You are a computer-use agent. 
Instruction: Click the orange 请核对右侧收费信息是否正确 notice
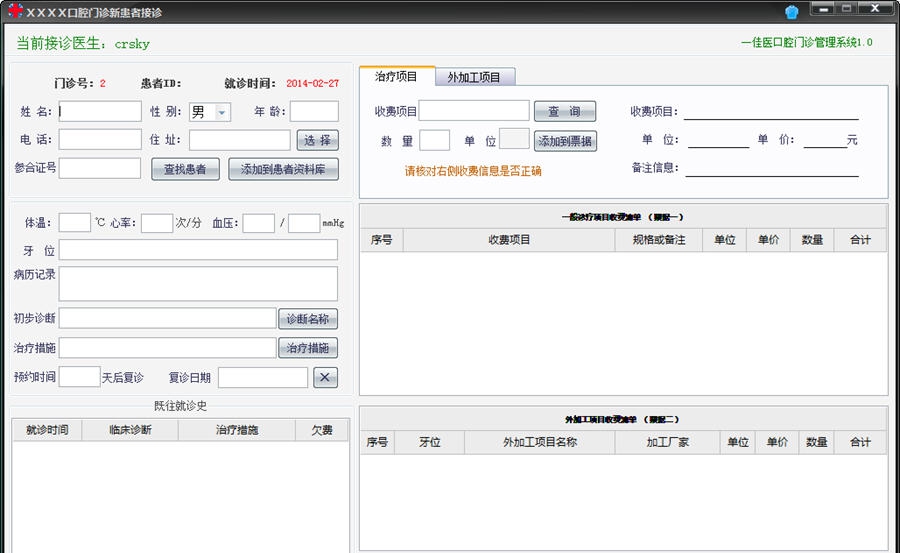tap(473, 171)
